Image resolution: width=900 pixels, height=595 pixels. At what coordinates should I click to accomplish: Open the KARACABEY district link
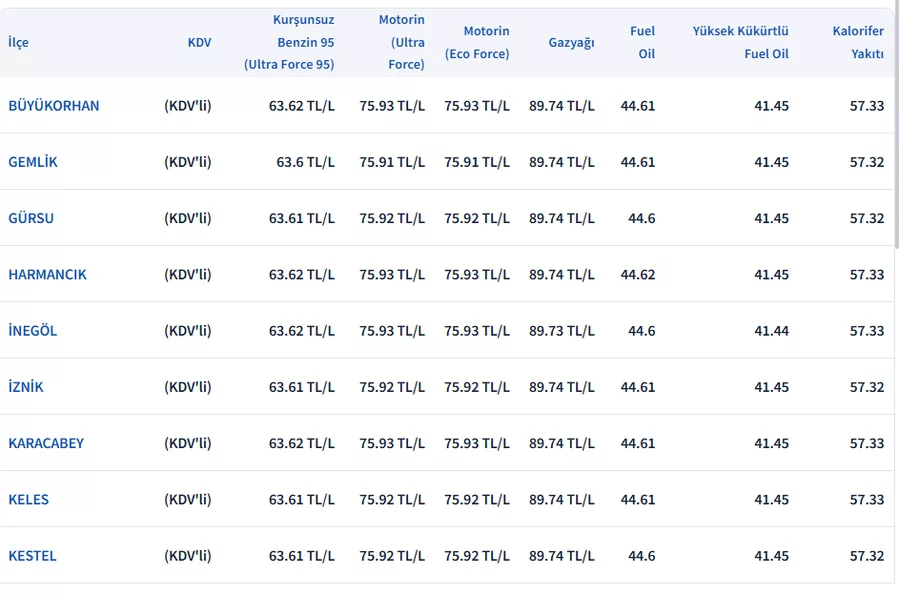tap(46, 443)
